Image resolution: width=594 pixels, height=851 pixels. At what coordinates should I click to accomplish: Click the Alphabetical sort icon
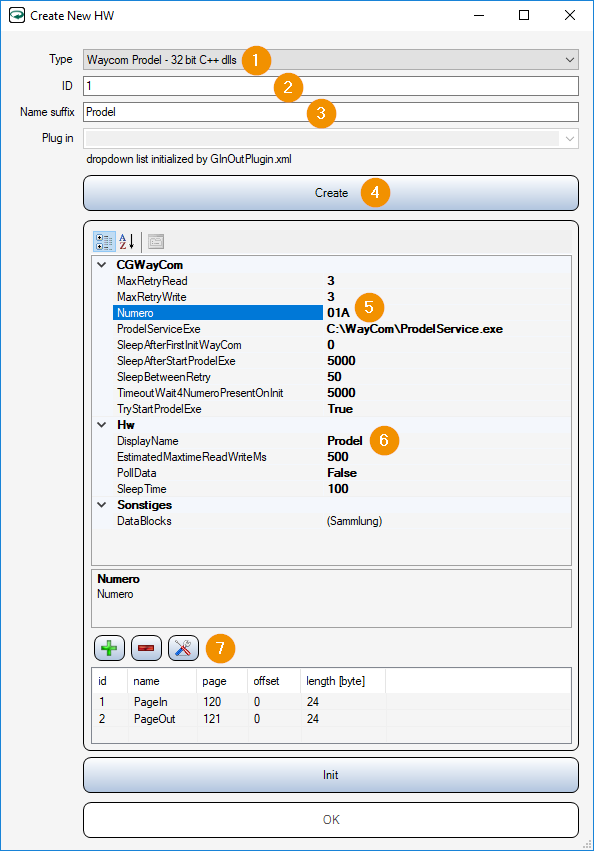pyautogui.click(x=127, y=242)
